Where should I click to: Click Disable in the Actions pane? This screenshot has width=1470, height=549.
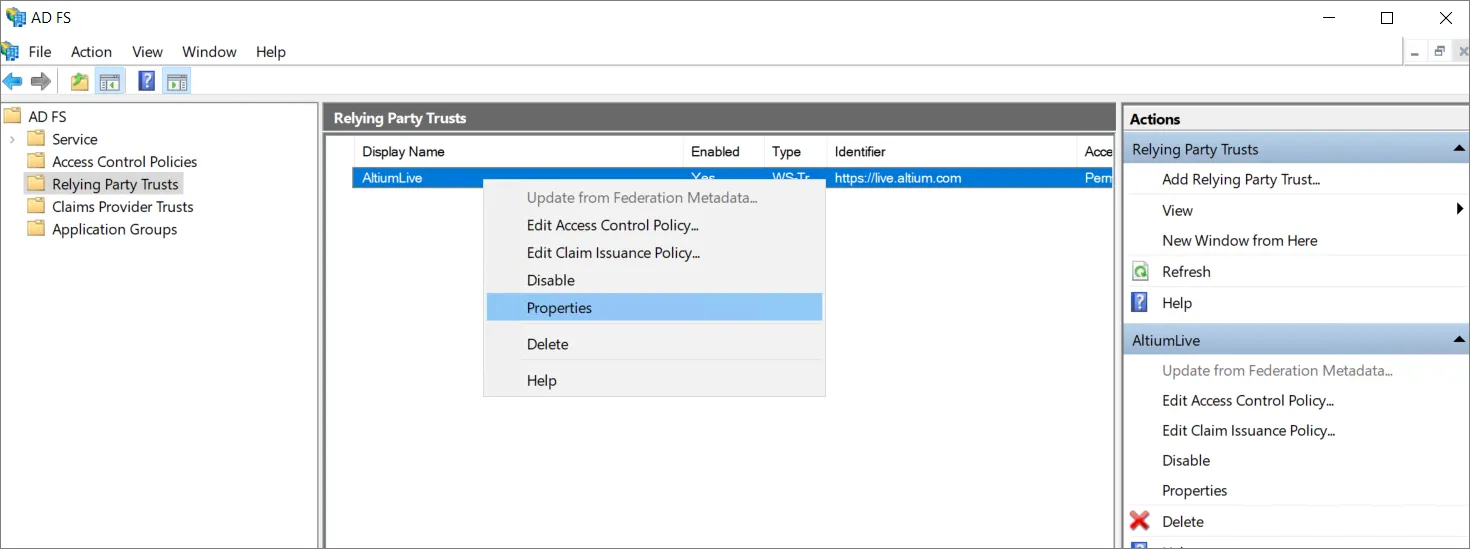pyautogui.click(x=1186, y=460)
